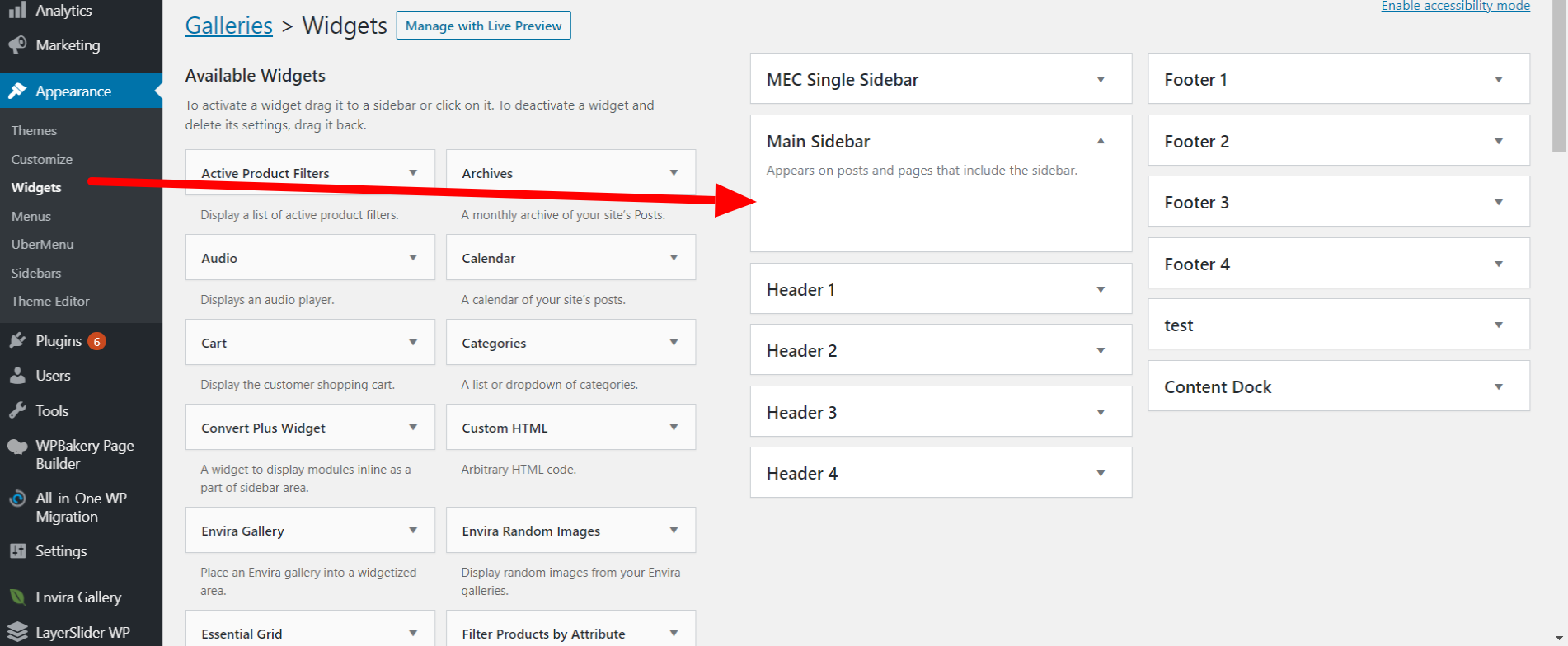Expand the Footer 3 widget area
1568x646 pixels.
point(1499,203)
